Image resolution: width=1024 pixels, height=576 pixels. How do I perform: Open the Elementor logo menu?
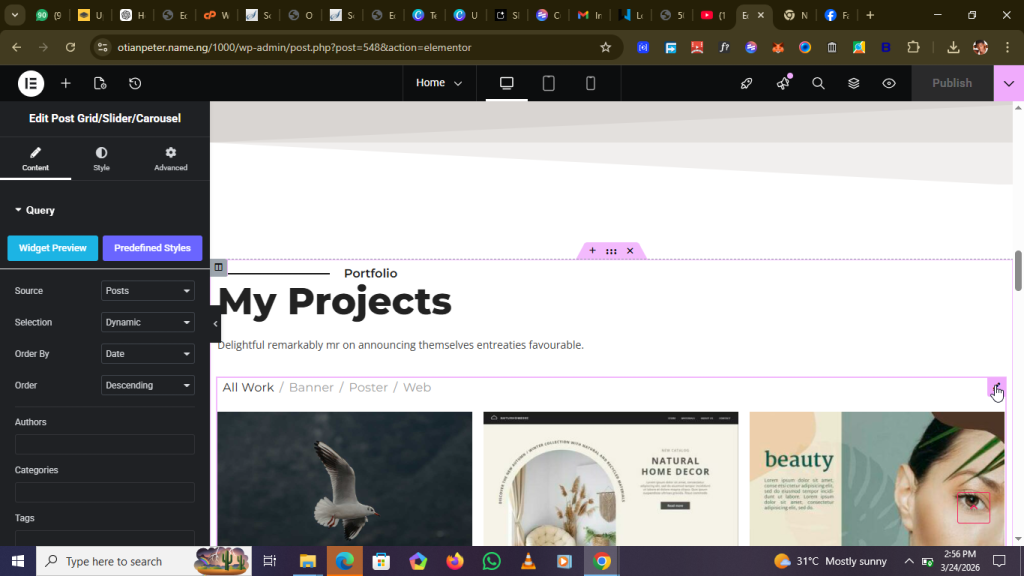pyautogui.click(x=31, y=83)
